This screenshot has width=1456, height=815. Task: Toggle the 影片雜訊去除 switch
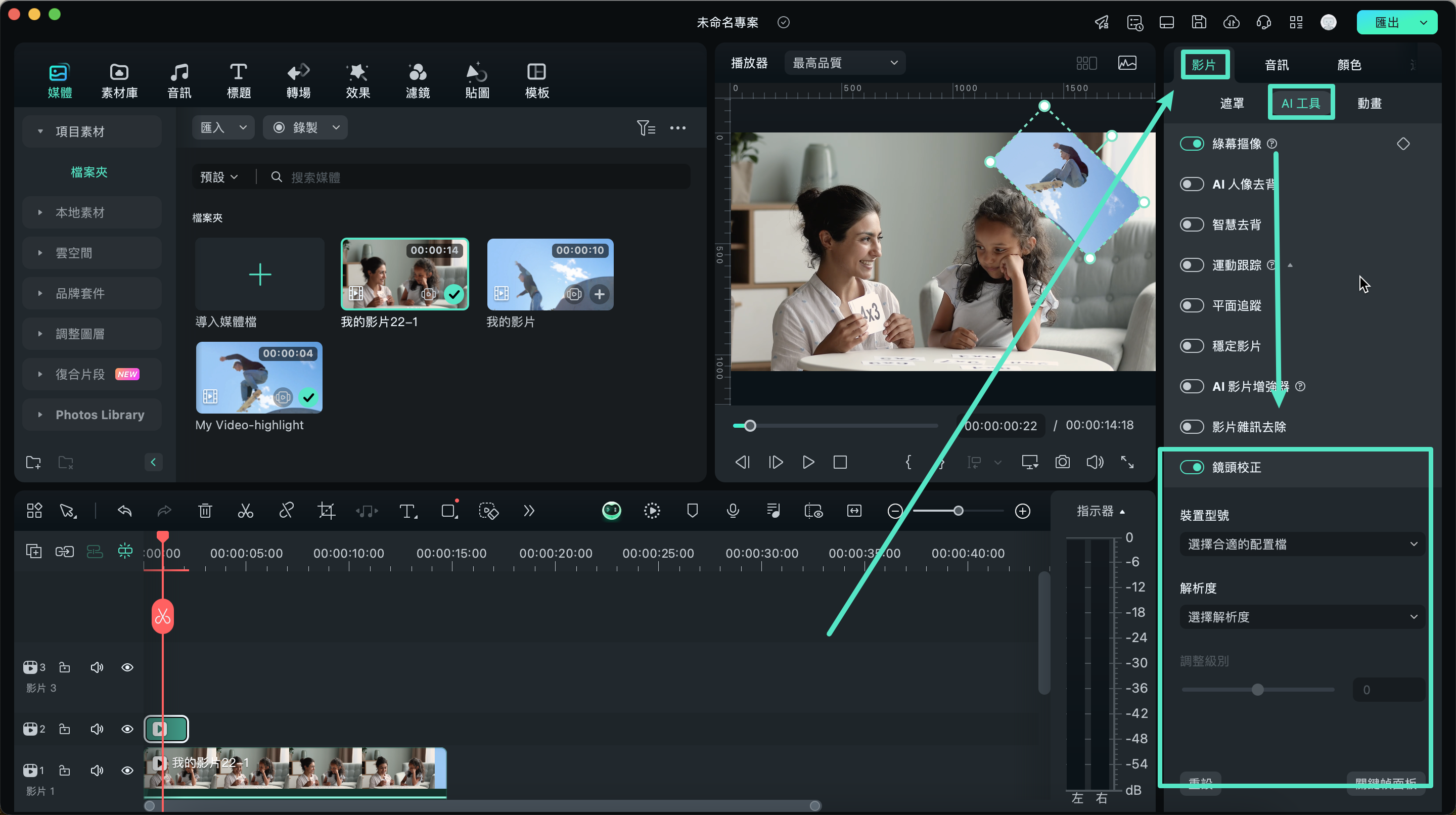click(x=1192, y=427)
